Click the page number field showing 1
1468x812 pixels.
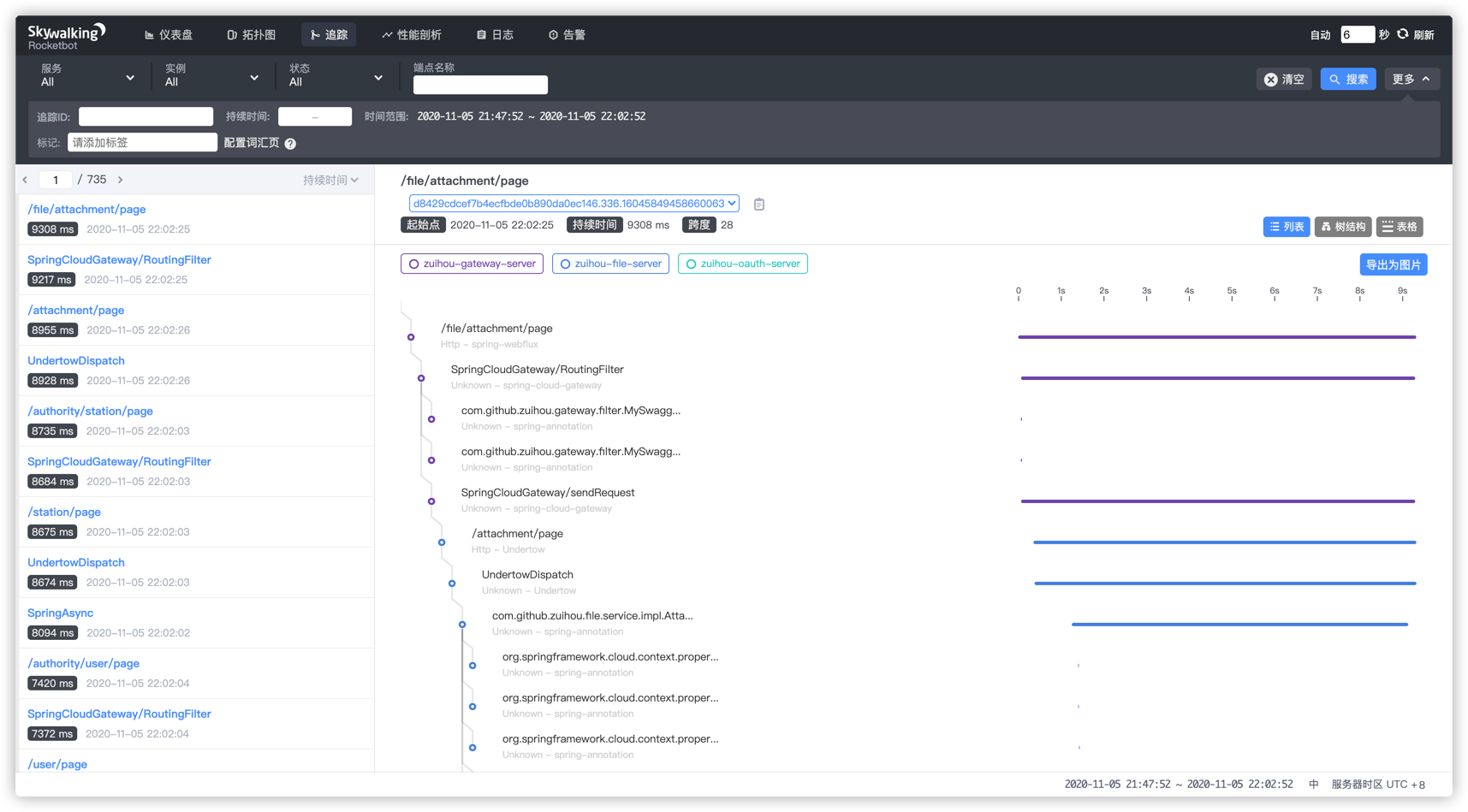coord(56,180)
